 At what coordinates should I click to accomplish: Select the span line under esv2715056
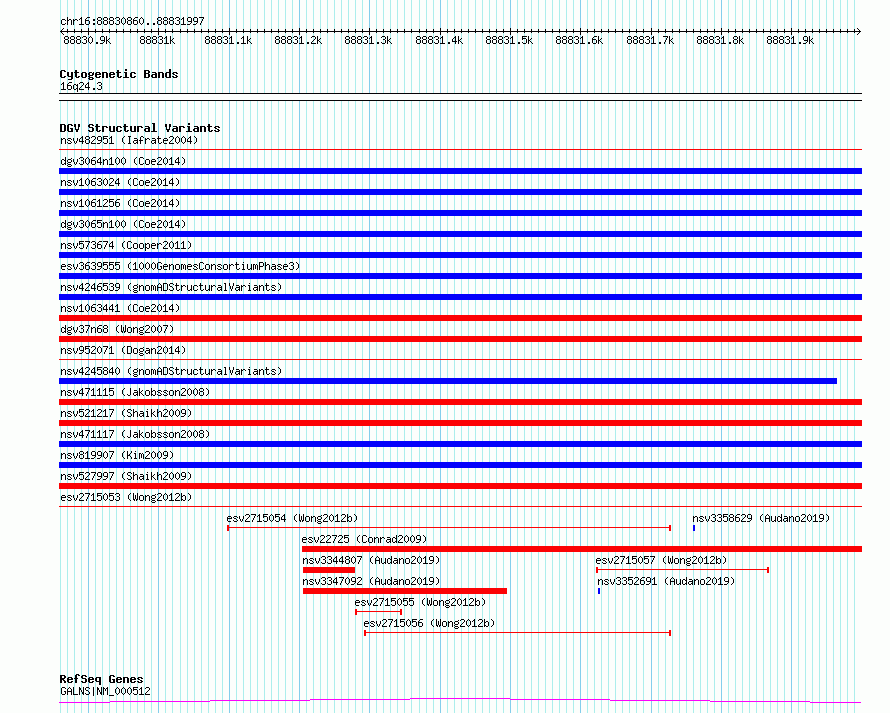click(x=518, y=633)
